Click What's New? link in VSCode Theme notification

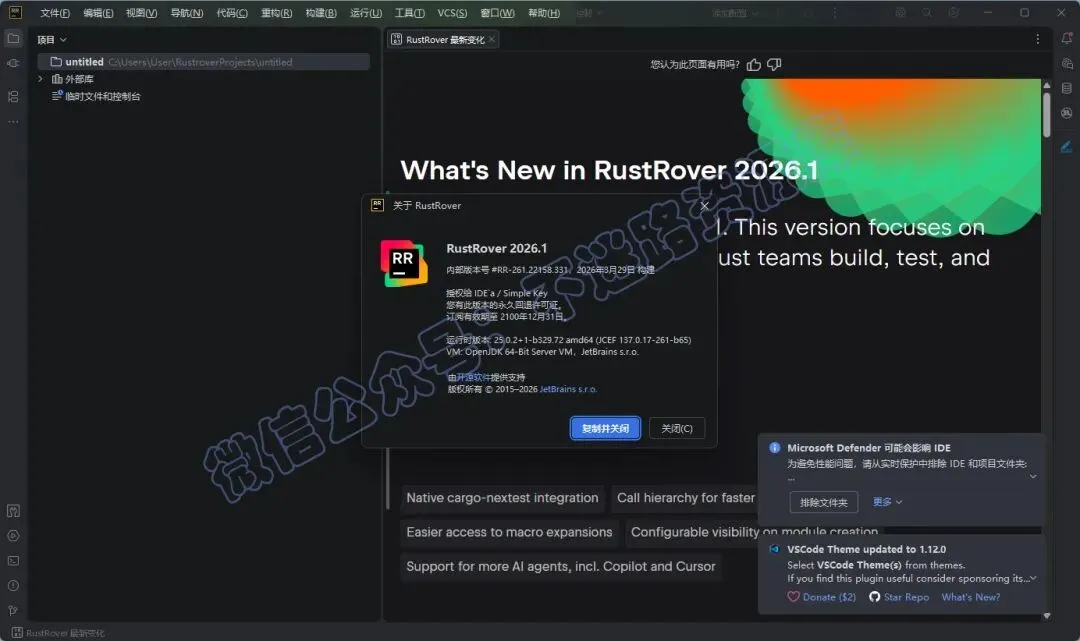point(970,597)
